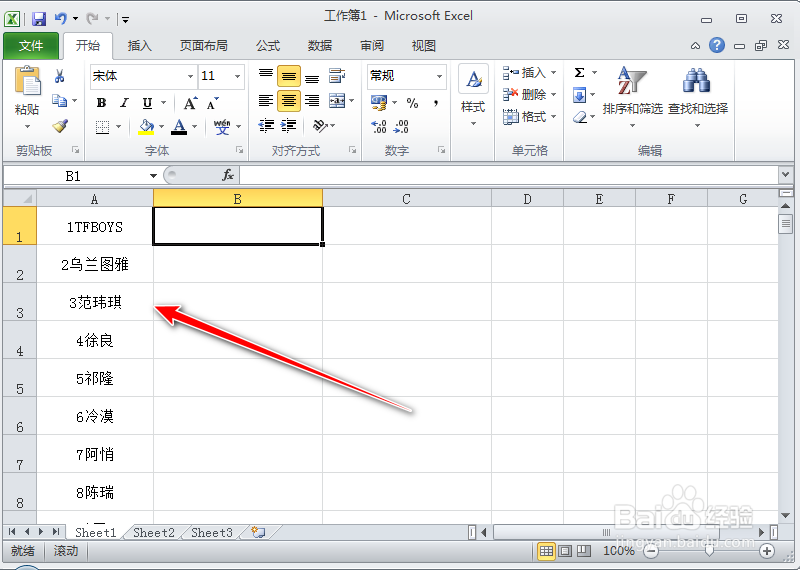This screenshot has width=800, height=570.
Task: Toggle align text right
Action: coord(312,101)
